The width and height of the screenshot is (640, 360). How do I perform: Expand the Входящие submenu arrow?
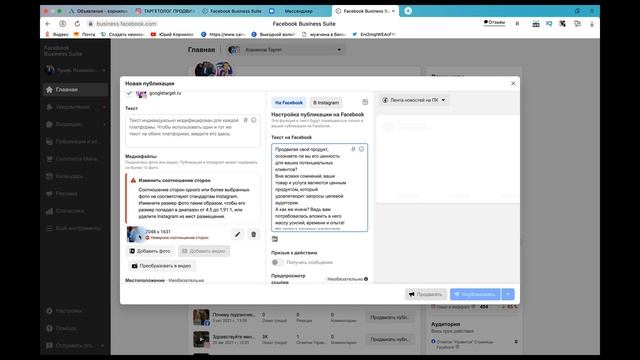tap(104, 124)
